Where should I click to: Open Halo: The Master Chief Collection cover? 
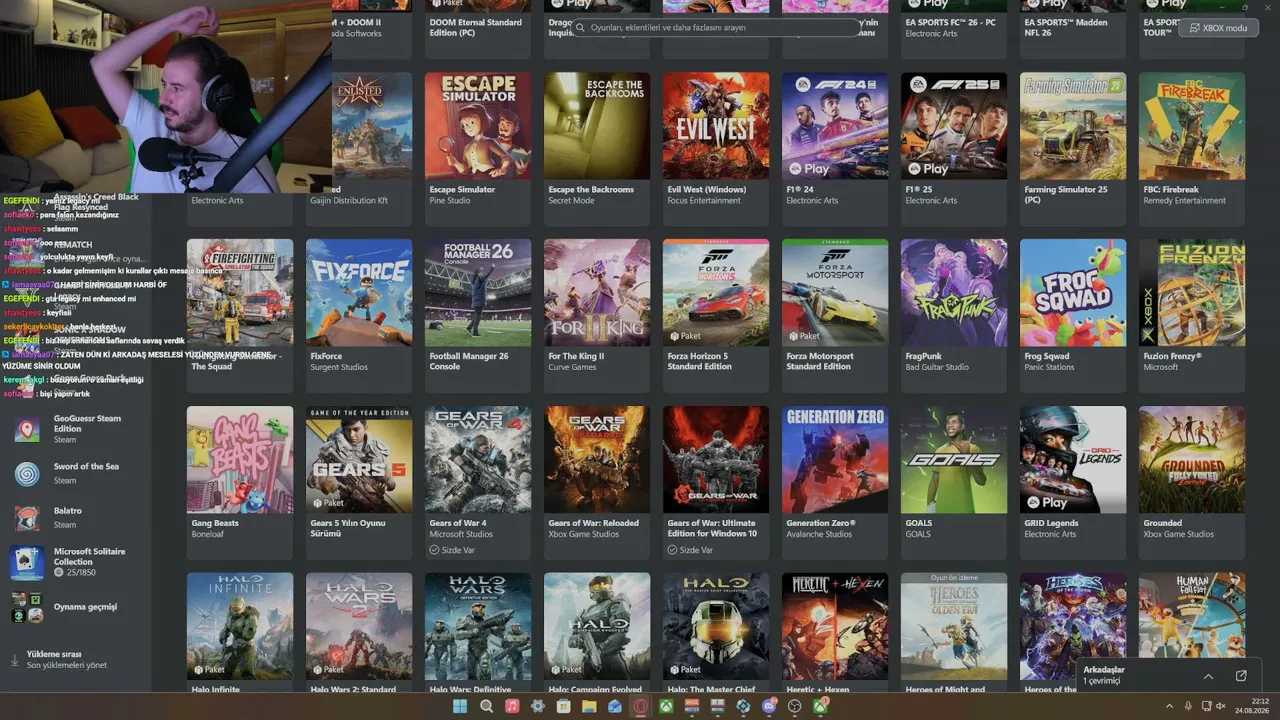pos(716,627)
